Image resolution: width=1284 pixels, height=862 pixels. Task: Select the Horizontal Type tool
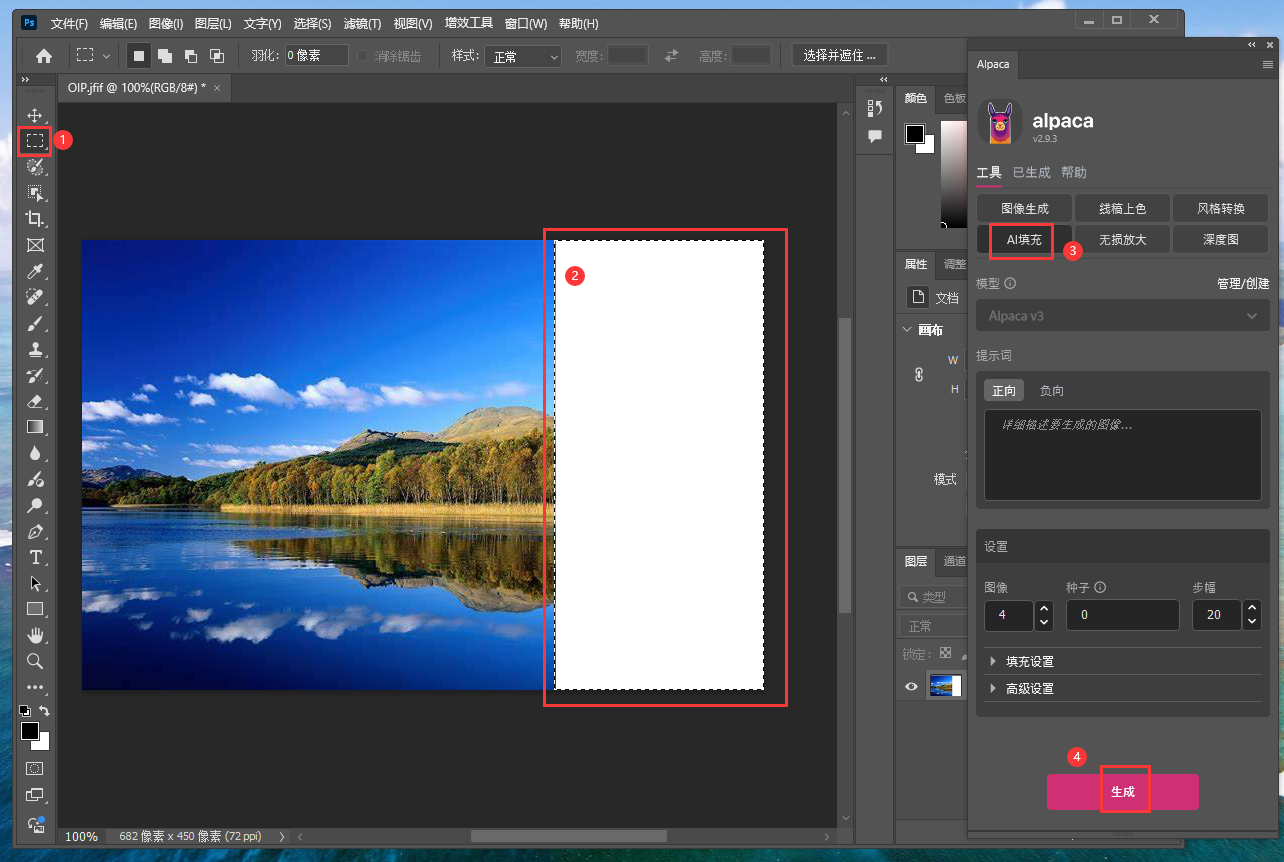click(x=35, y=557)
